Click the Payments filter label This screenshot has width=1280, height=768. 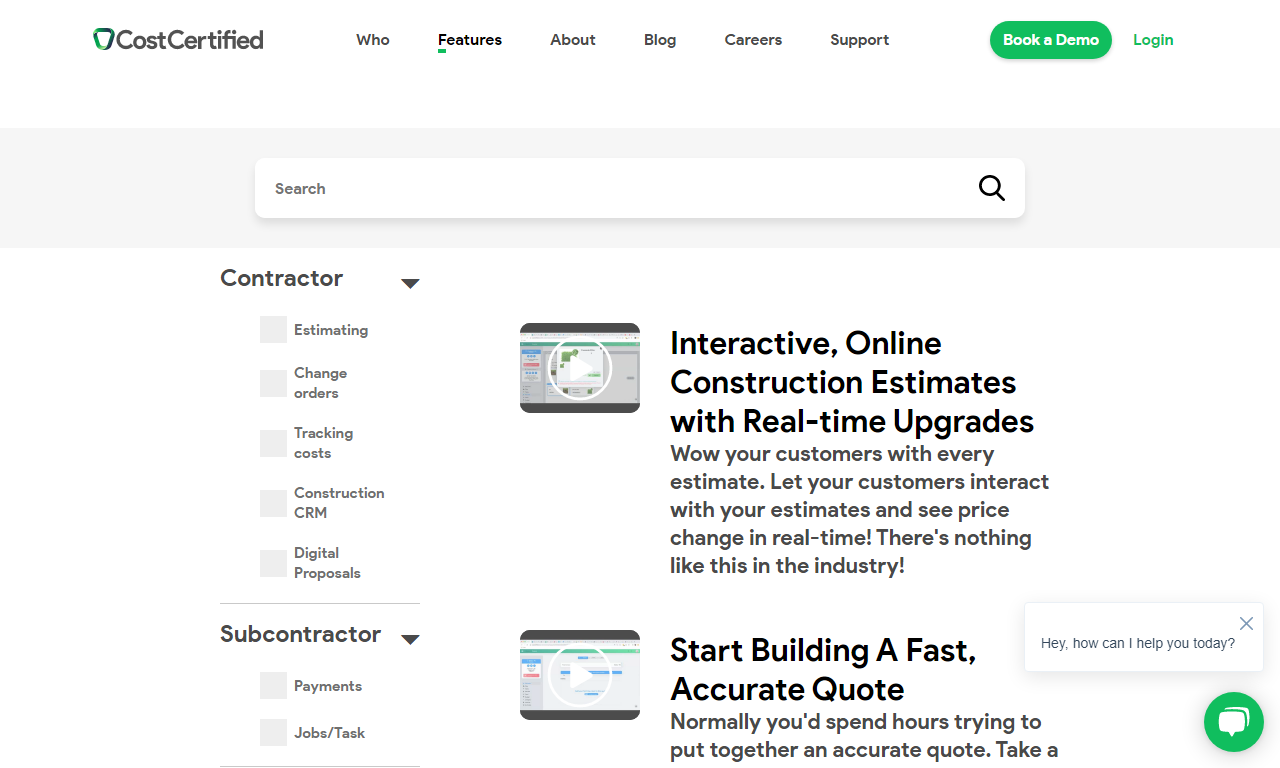point(328,686)
